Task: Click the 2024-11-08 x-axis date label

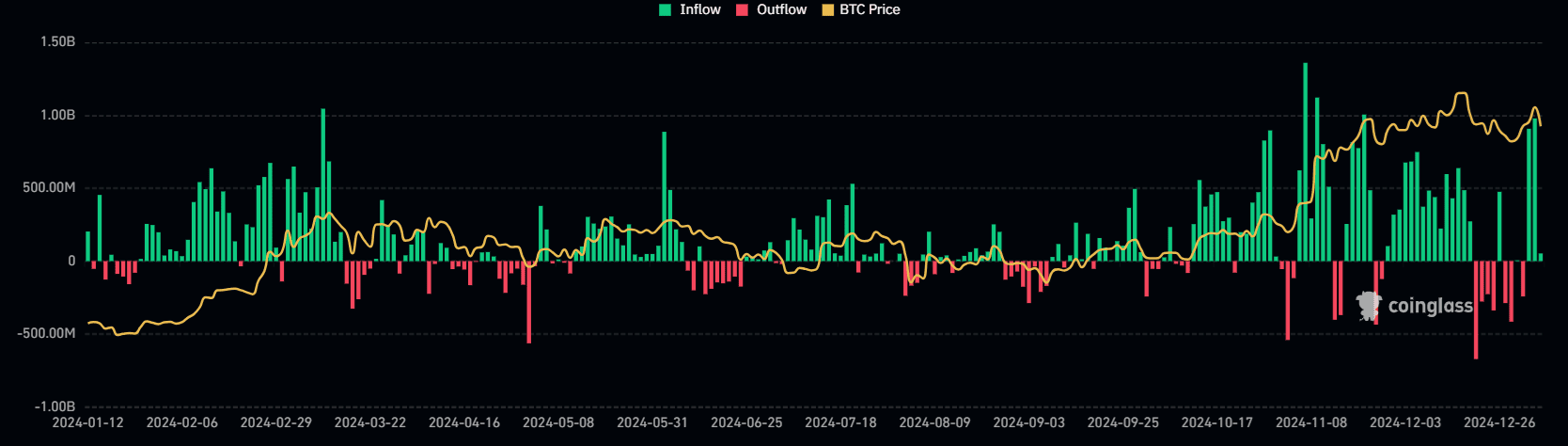Action: (x=1311, y=422)
